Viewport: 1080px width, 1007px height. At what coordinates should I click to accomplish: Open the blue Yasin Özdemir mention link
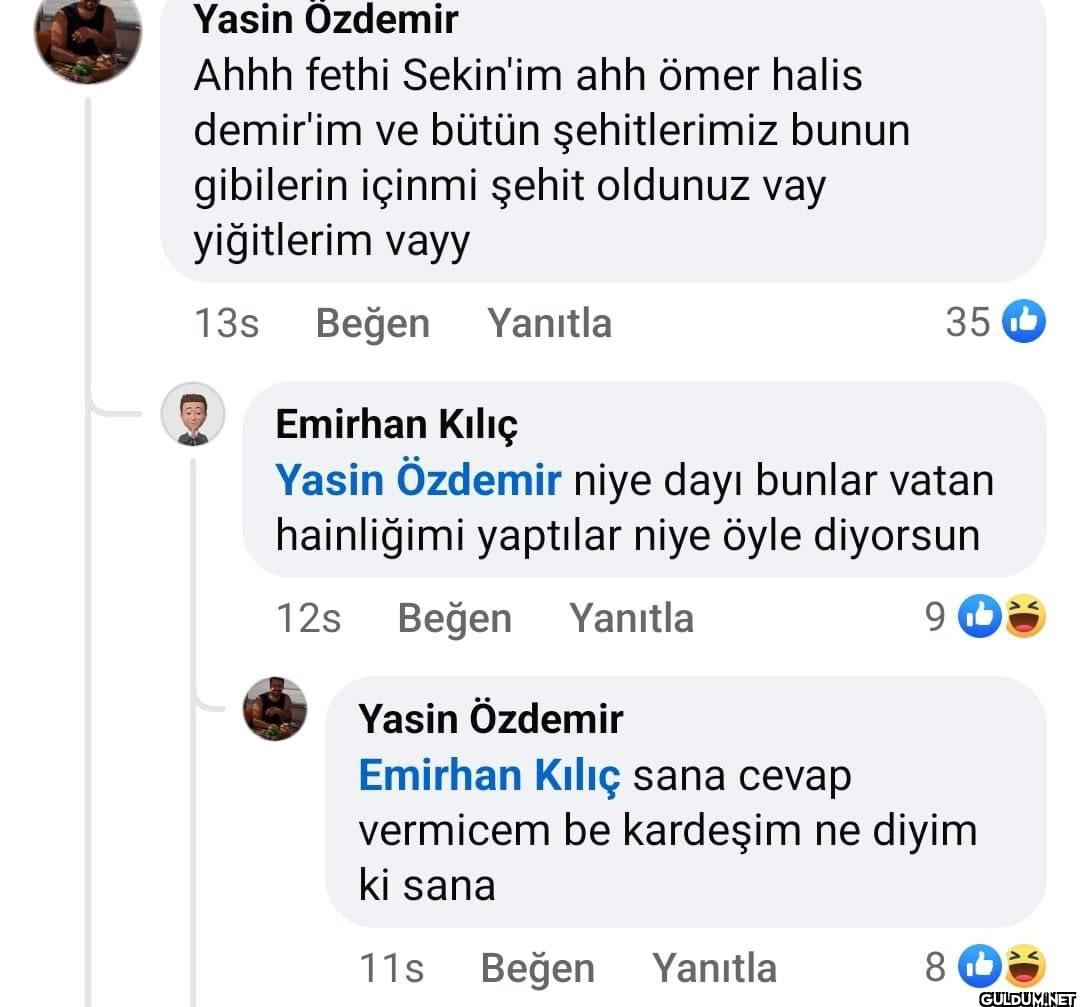point(417,481)
